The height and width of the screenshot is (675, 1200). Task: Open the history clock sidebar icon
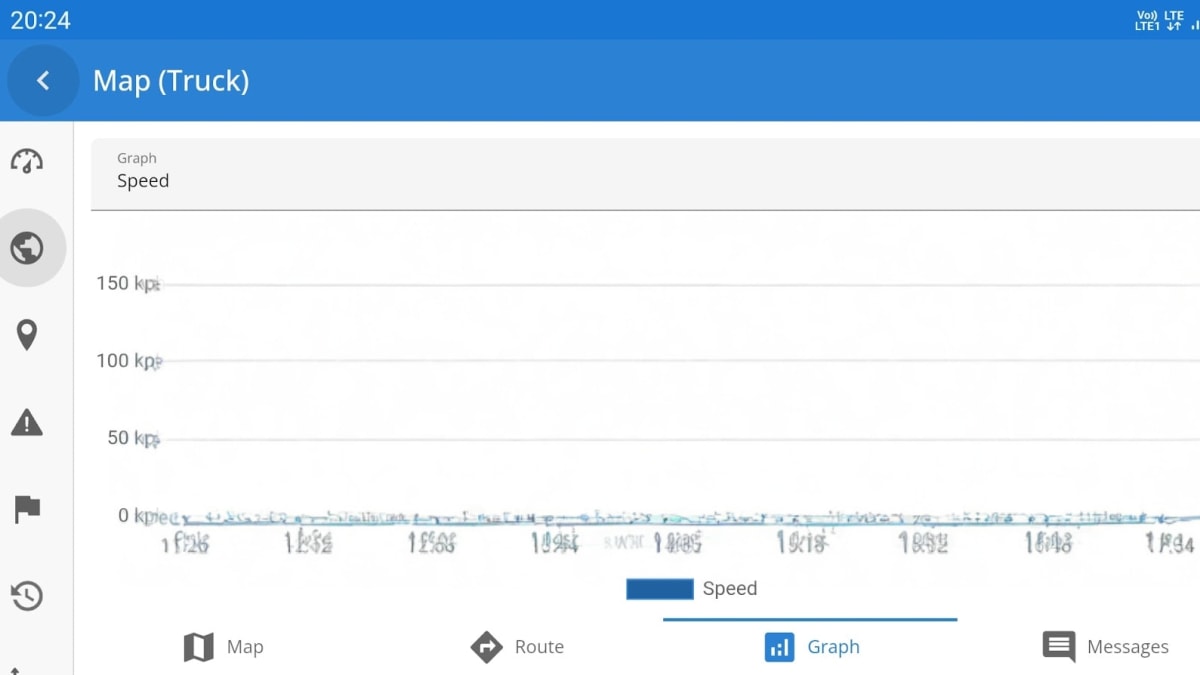point(27,596)
